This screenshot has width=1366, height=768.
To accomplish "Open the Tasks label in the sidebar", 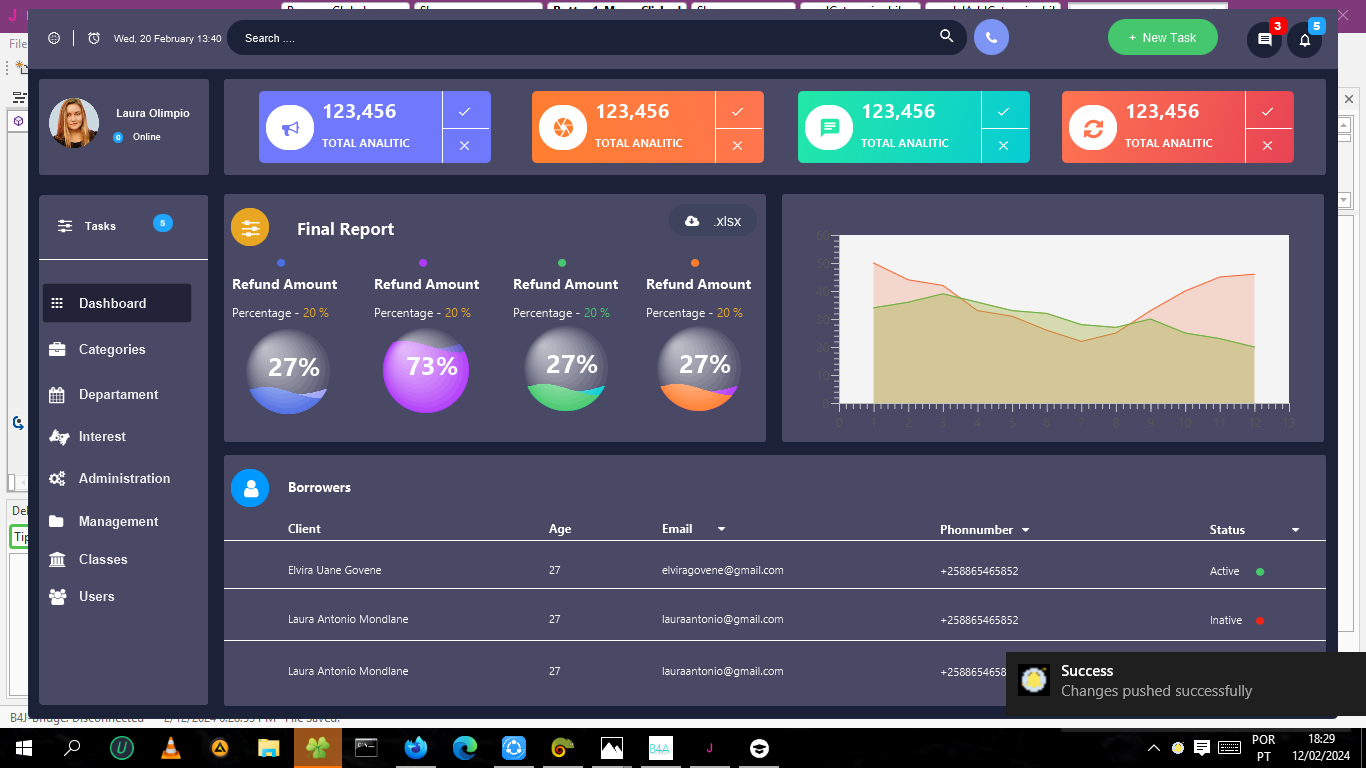I will click(100, 226).
